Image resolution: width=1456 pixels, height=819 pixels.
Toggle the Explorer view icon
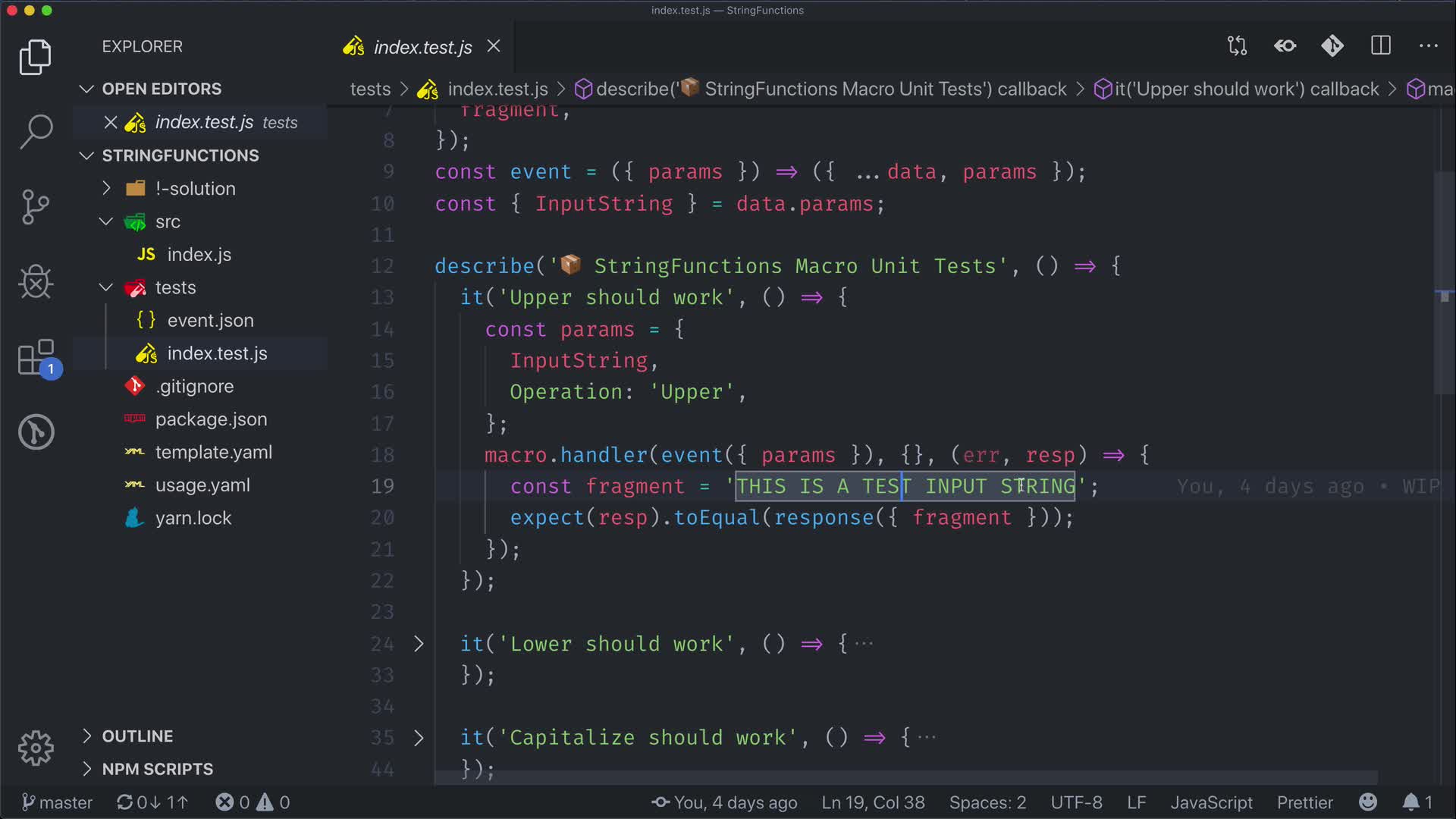tap(36, 57)
